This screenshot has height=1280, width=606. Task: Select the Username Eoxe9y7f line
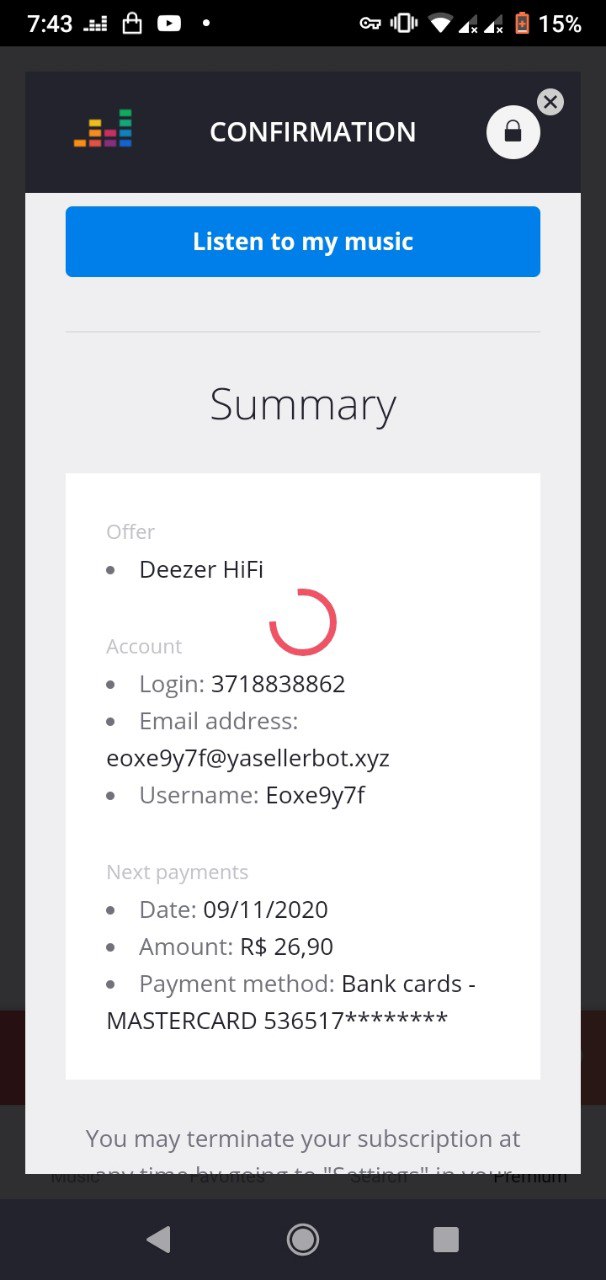click(252, 796)
